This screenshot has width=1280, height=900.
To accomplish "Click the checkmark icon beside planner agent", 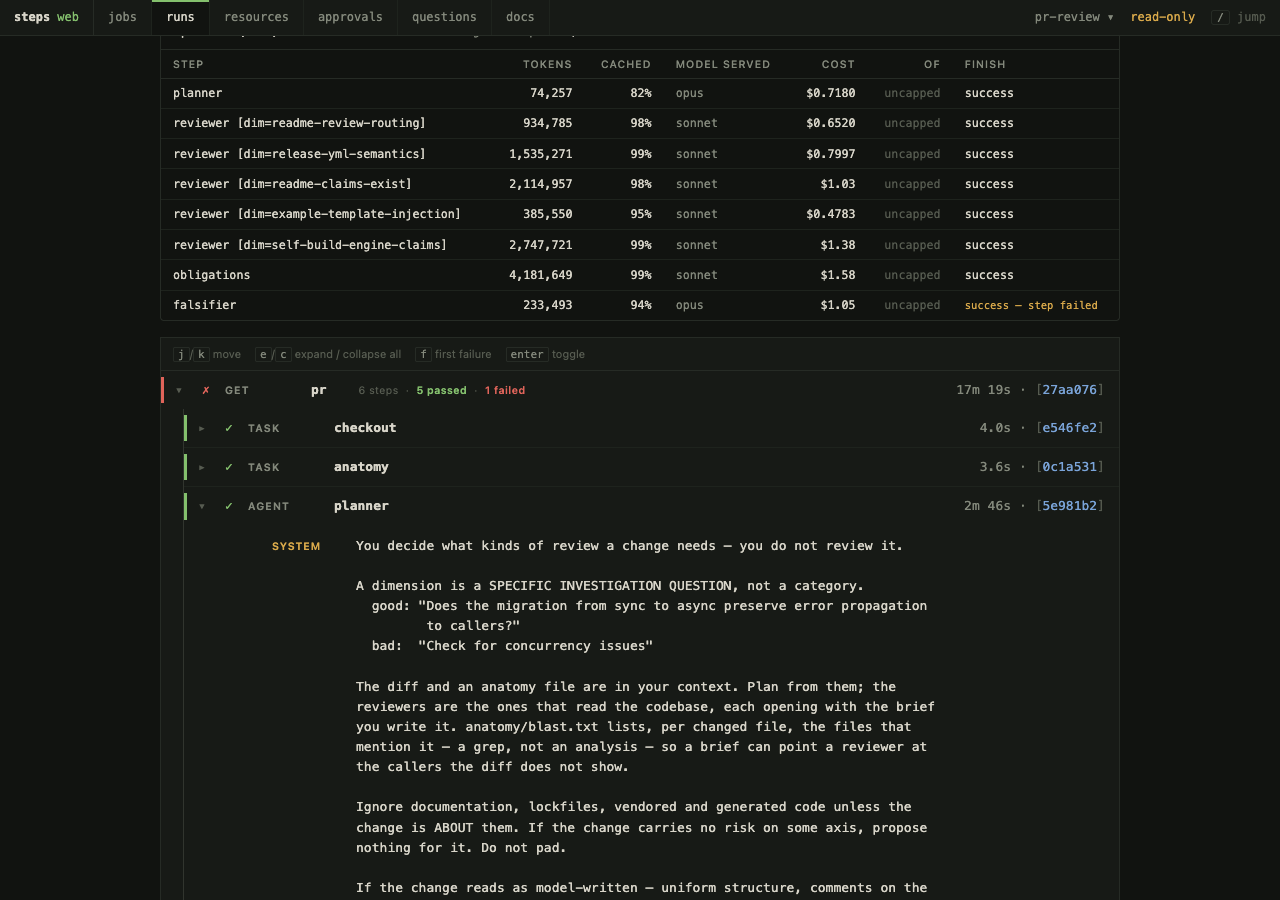I will 229,506.
